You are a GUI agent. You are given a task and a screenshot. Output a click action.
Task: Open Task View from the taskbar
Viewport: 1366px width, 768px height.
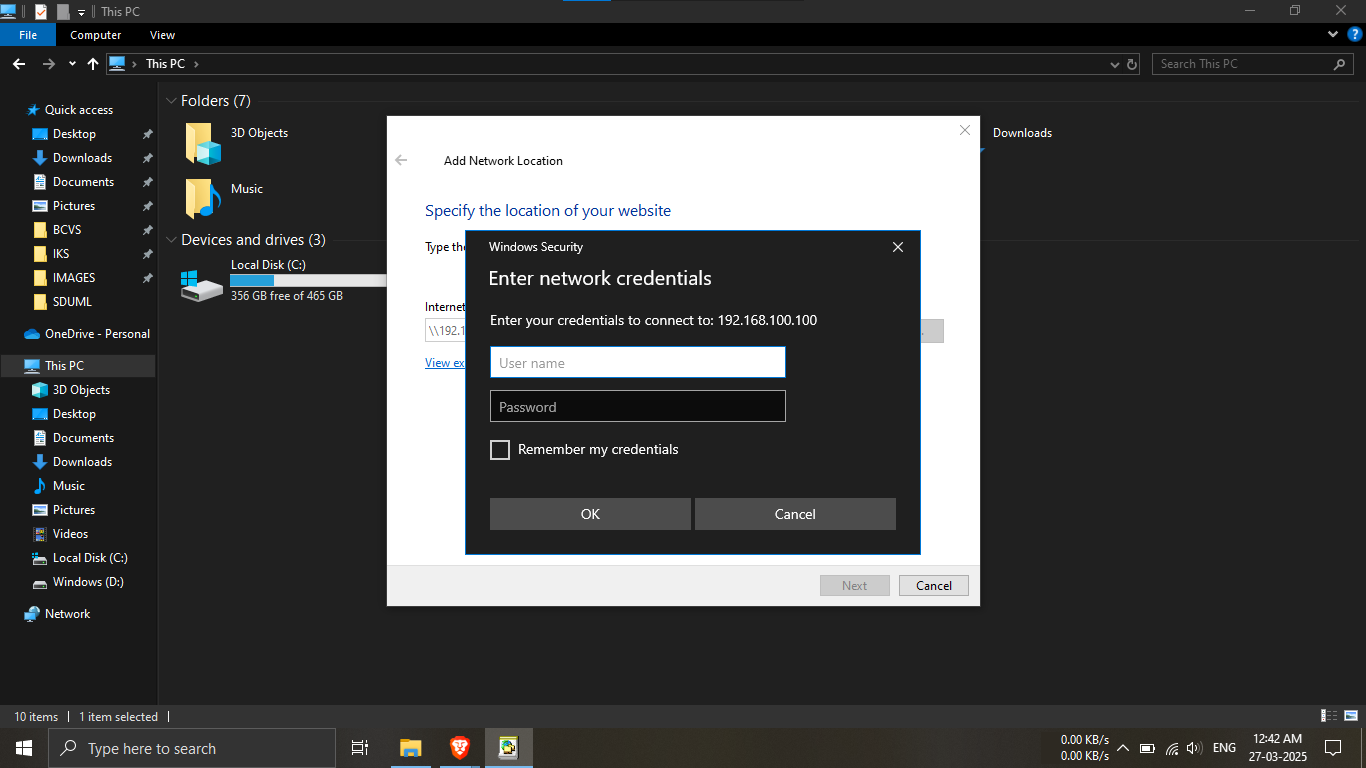tap(360, 747)
